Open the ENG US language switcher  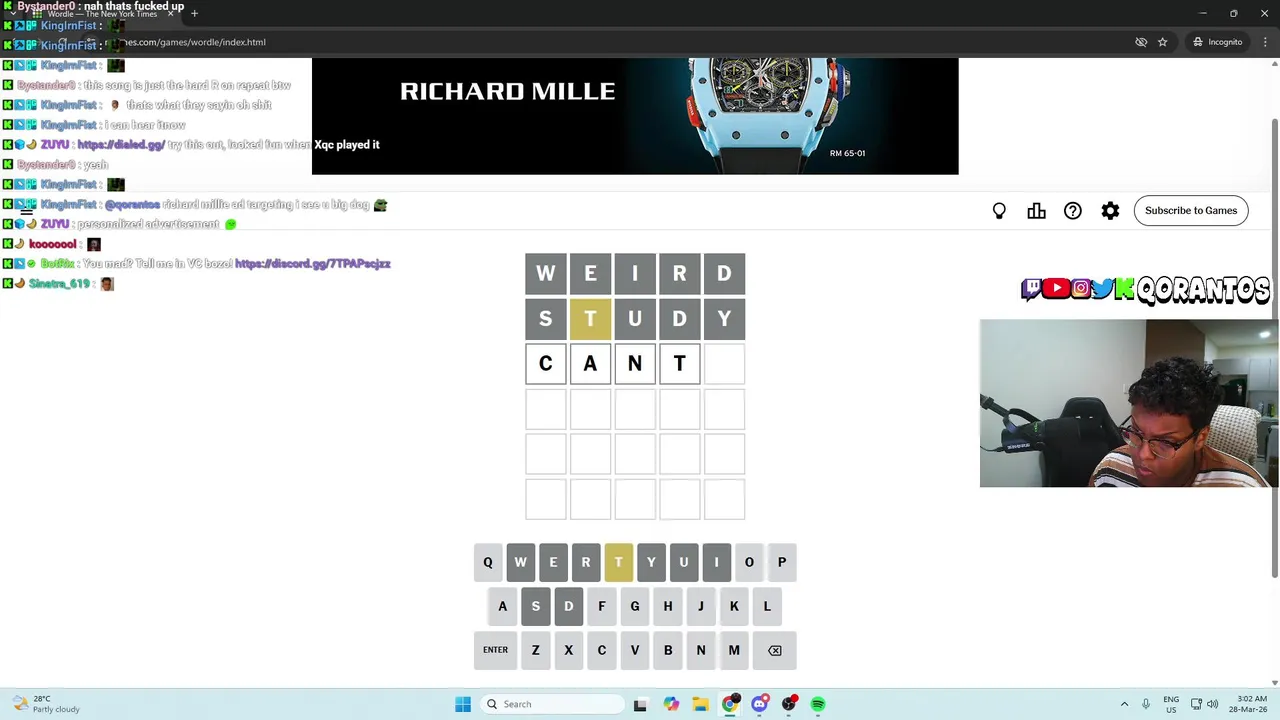(1171, 704)
